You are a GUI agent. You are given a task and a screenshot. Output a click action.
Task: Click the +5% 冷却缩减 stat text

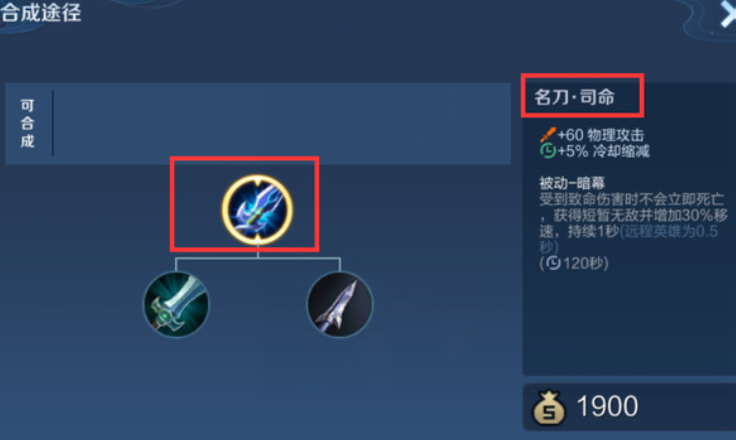click(603, 151)
